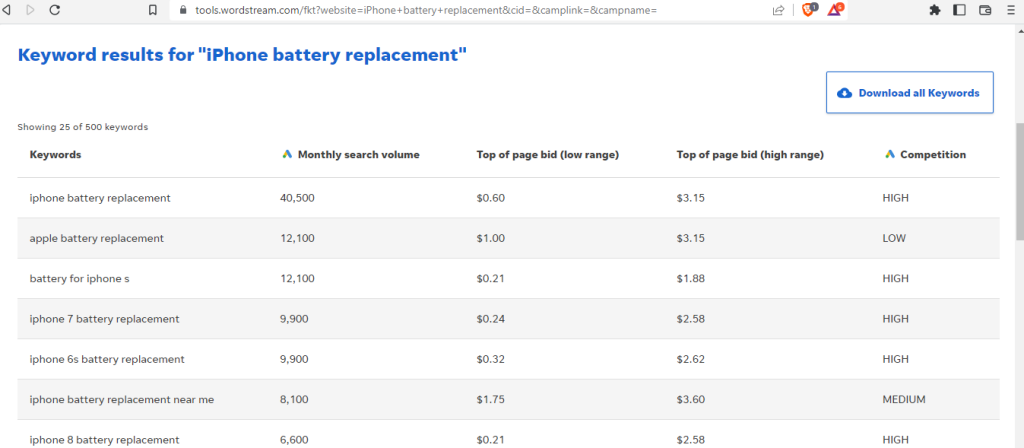Click Google Ads icon beside Monthly search volume
Screen dimensions: 1024x448
coord(287,155)
